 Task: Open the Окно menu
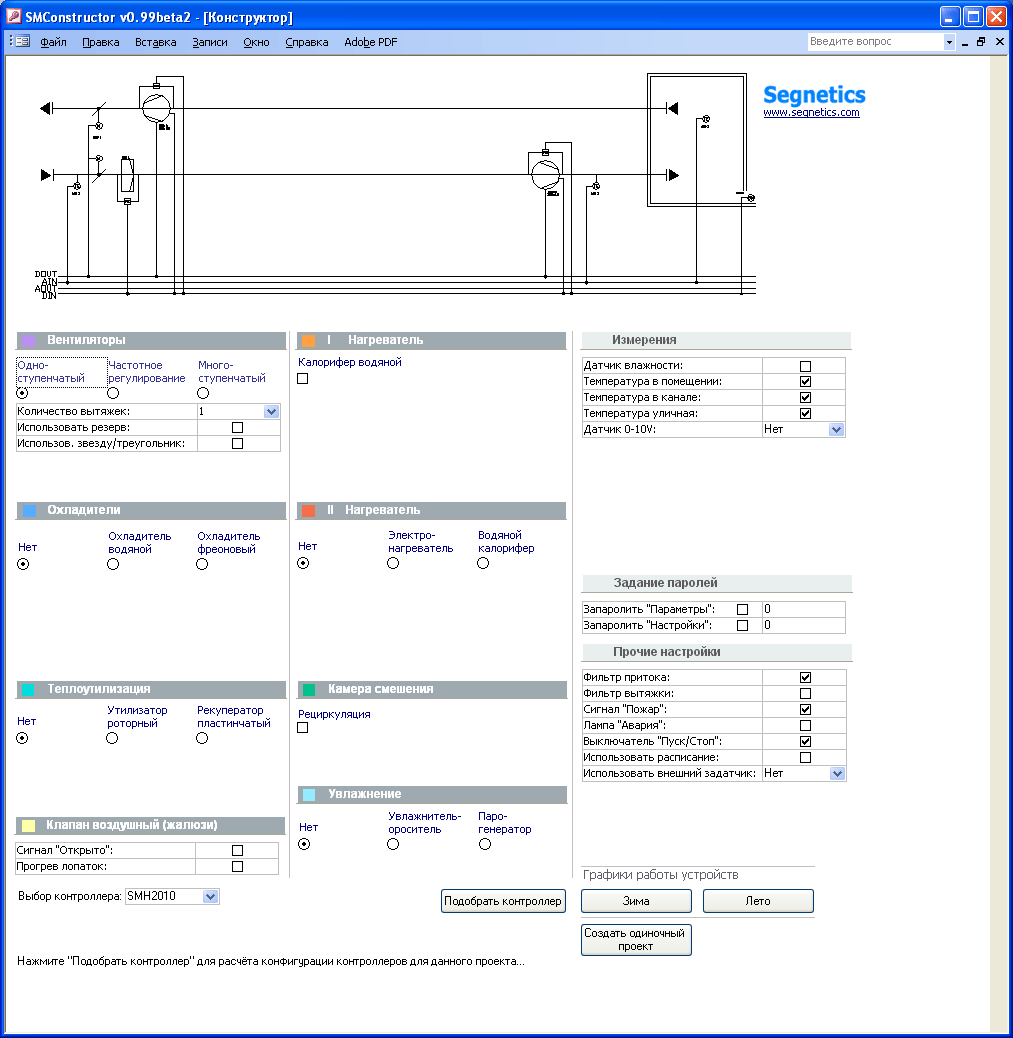click(256, 42)
